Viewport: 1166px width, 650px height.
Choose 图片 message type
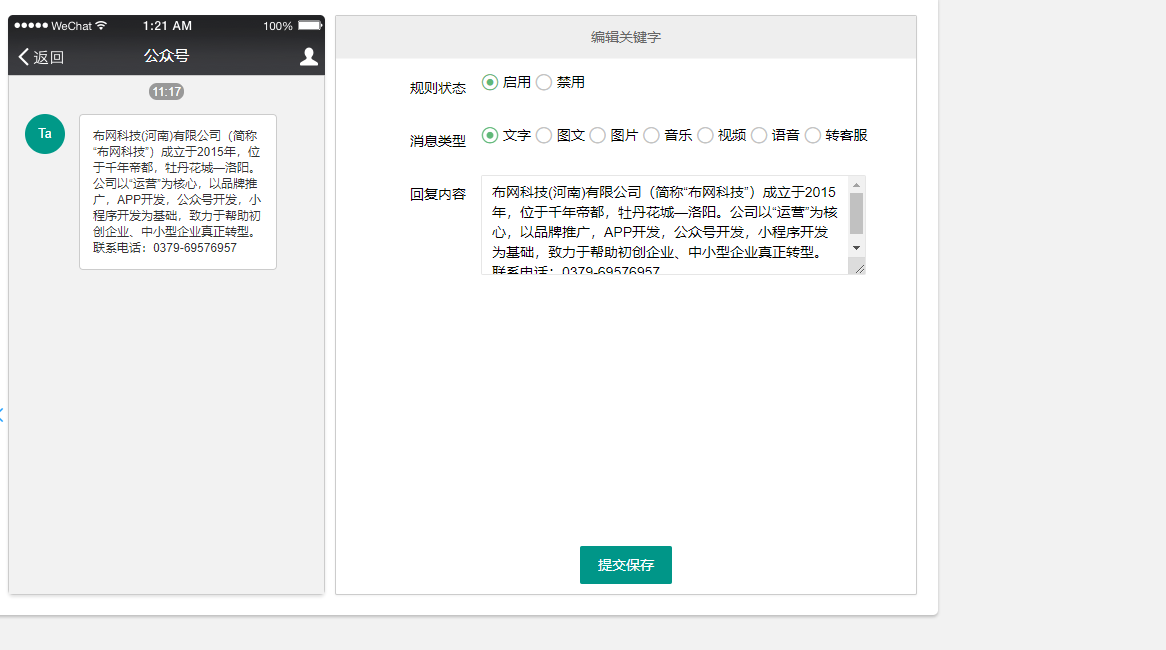tap(597, 135)
